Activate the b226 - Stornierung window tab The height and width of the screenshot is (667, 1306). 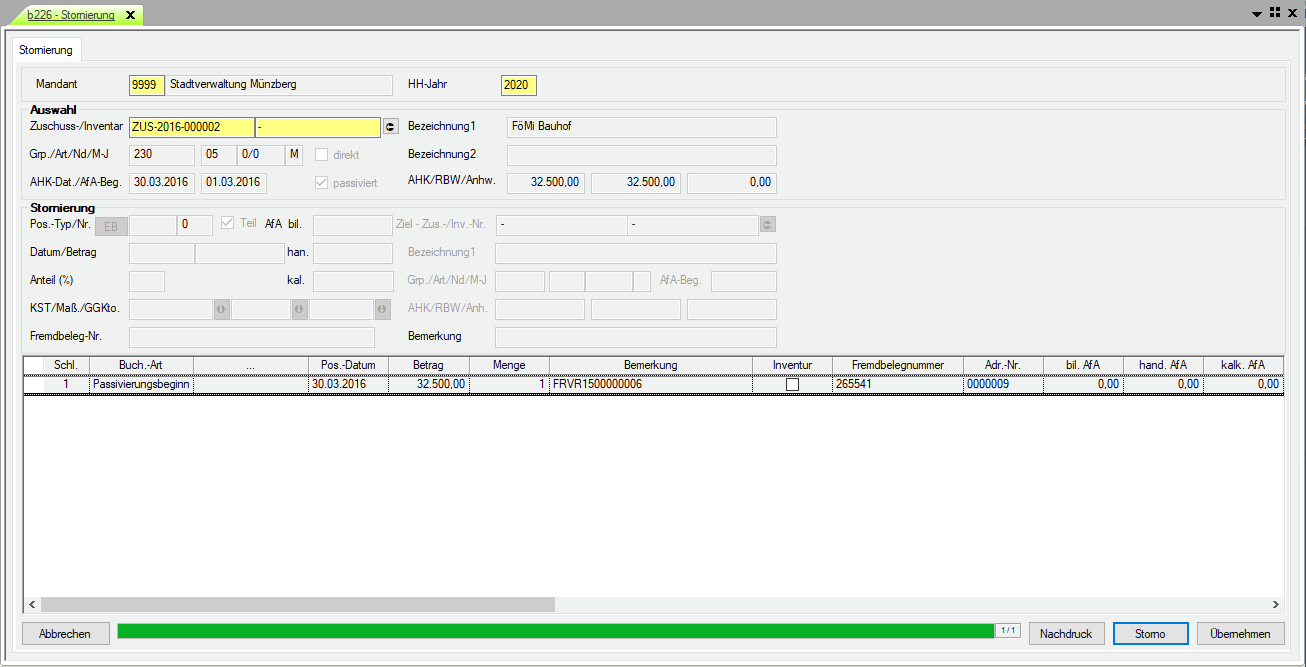tap(71, 15)
